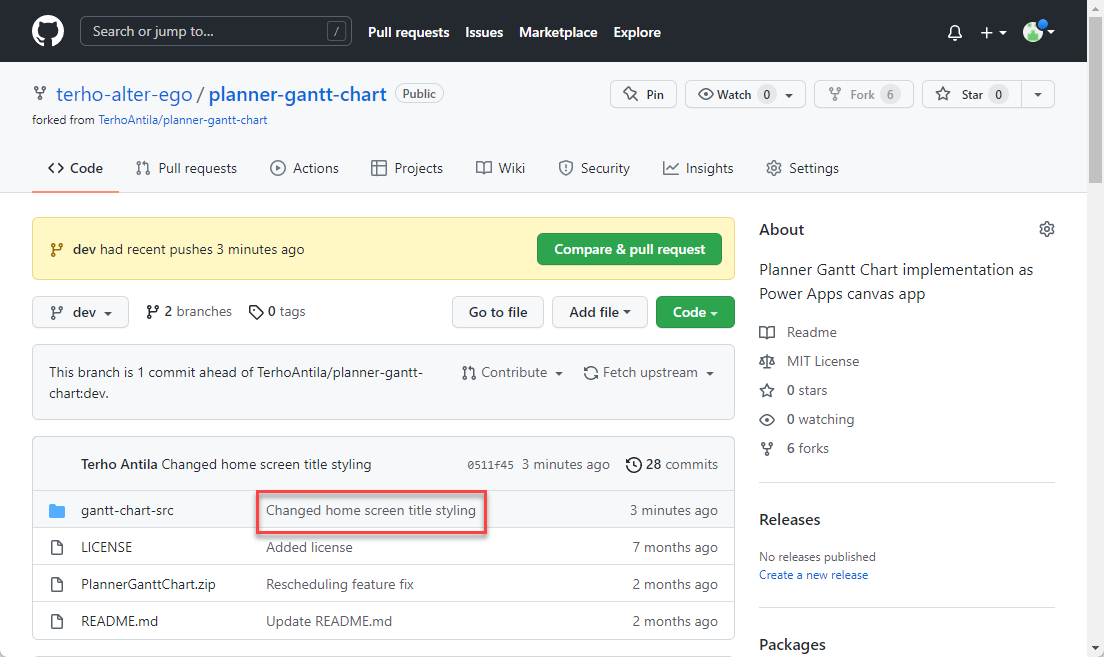This screenshot has width=1104, height=657.
Task: Click the MIT License scale icon
Action: coord(767,361)
